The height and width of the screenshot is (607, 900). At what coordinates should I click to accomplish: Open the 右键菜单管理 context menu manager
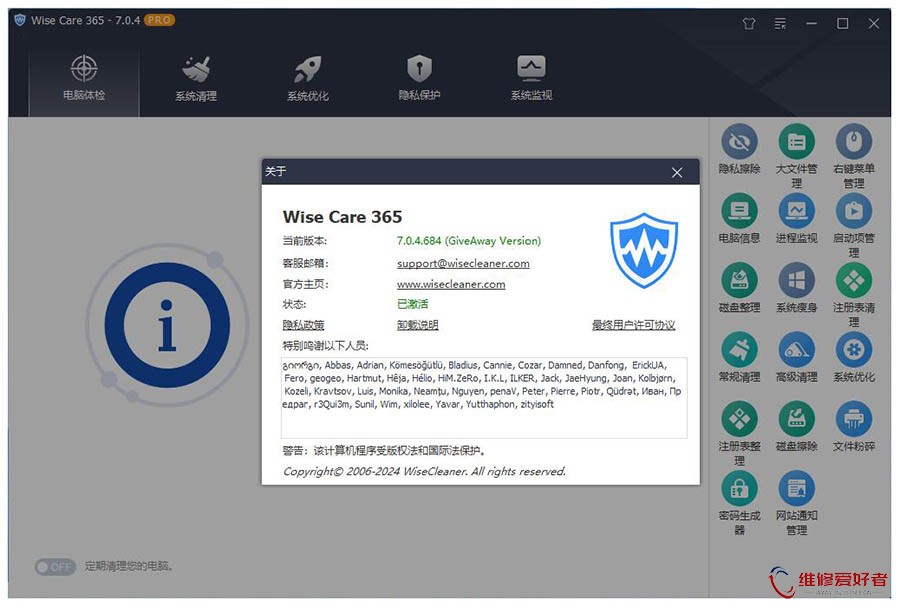(x=854, y=155)
